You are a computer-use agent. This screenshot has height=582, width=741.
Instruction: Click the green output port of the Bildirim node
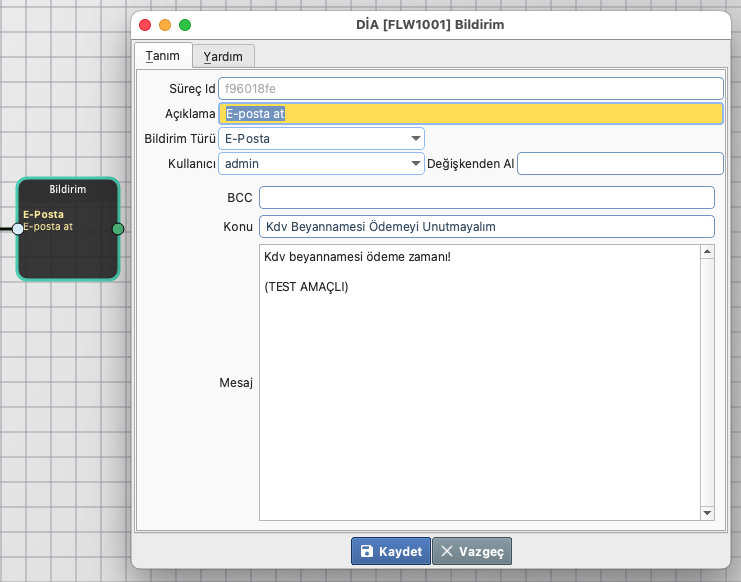[118, 229]
